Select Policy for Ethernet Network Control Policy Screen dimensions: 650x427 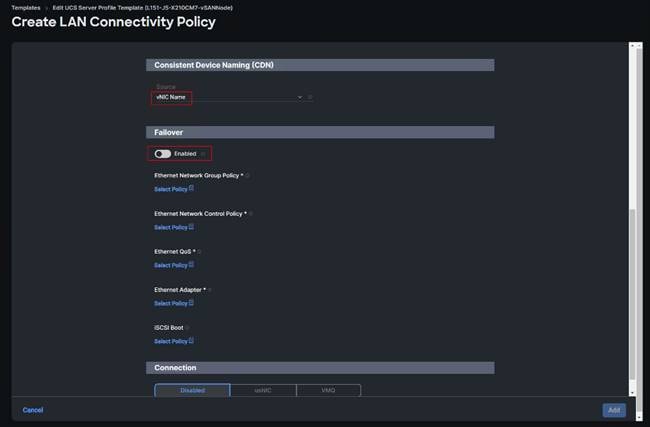coord(170,228)
